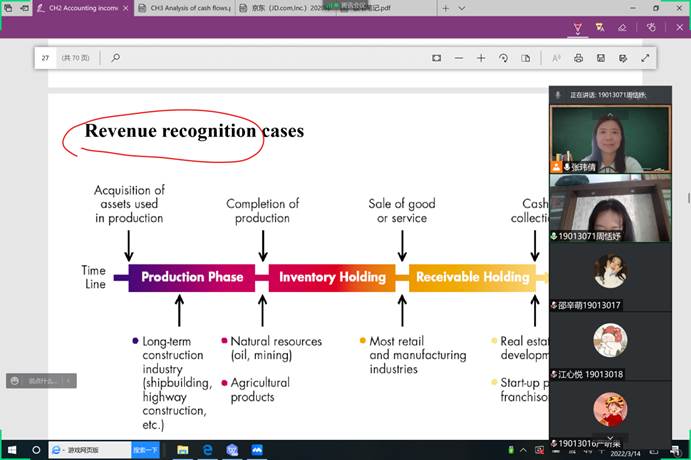The image size is (691, 460).
Task: Select the eraser tool in top bar
Action: tap(622, 27)
